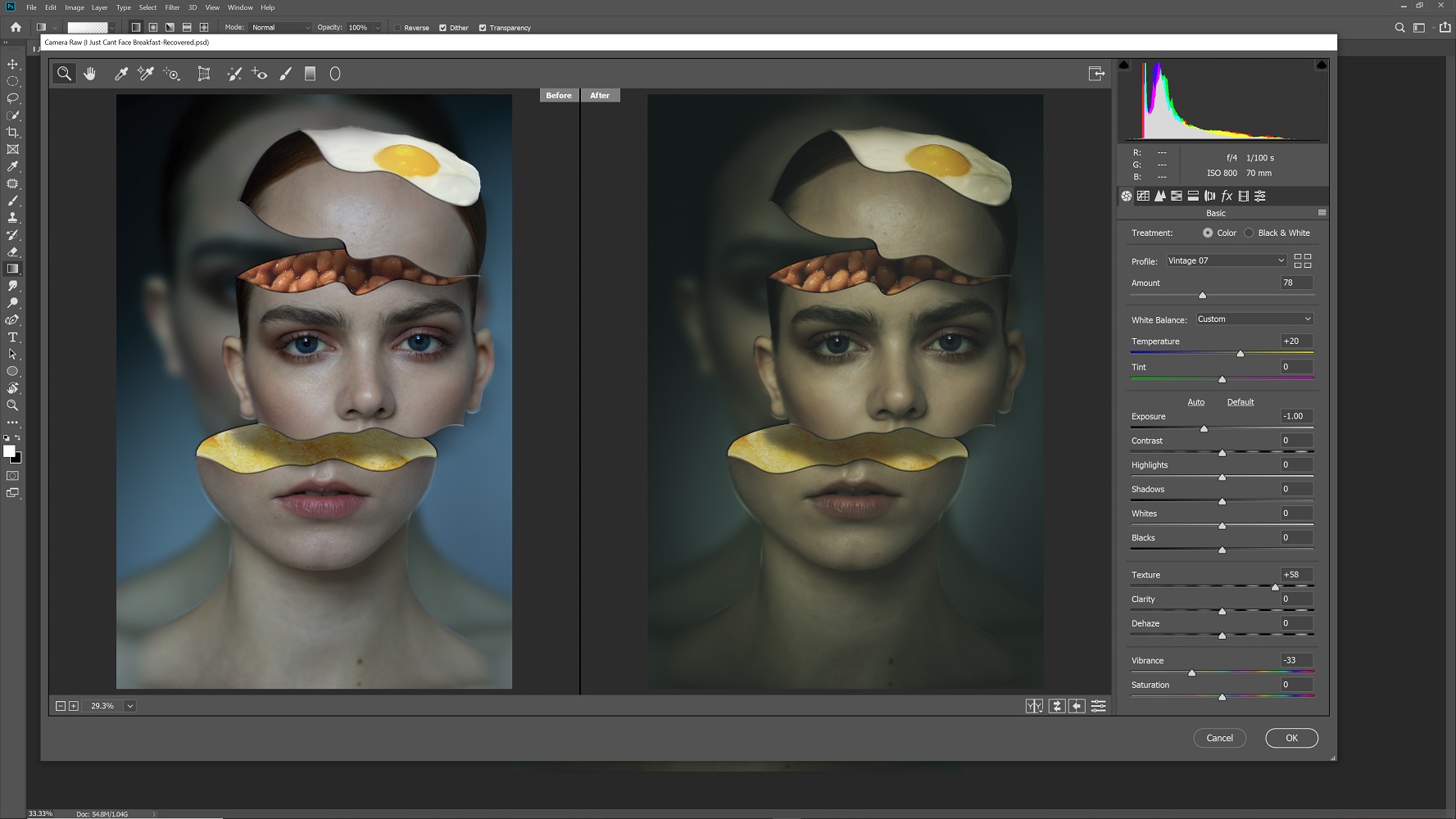Viewport: 1456px width, 819px height.
Task: Select the Graduated Filter tool
Action: (x=310, y=74)
